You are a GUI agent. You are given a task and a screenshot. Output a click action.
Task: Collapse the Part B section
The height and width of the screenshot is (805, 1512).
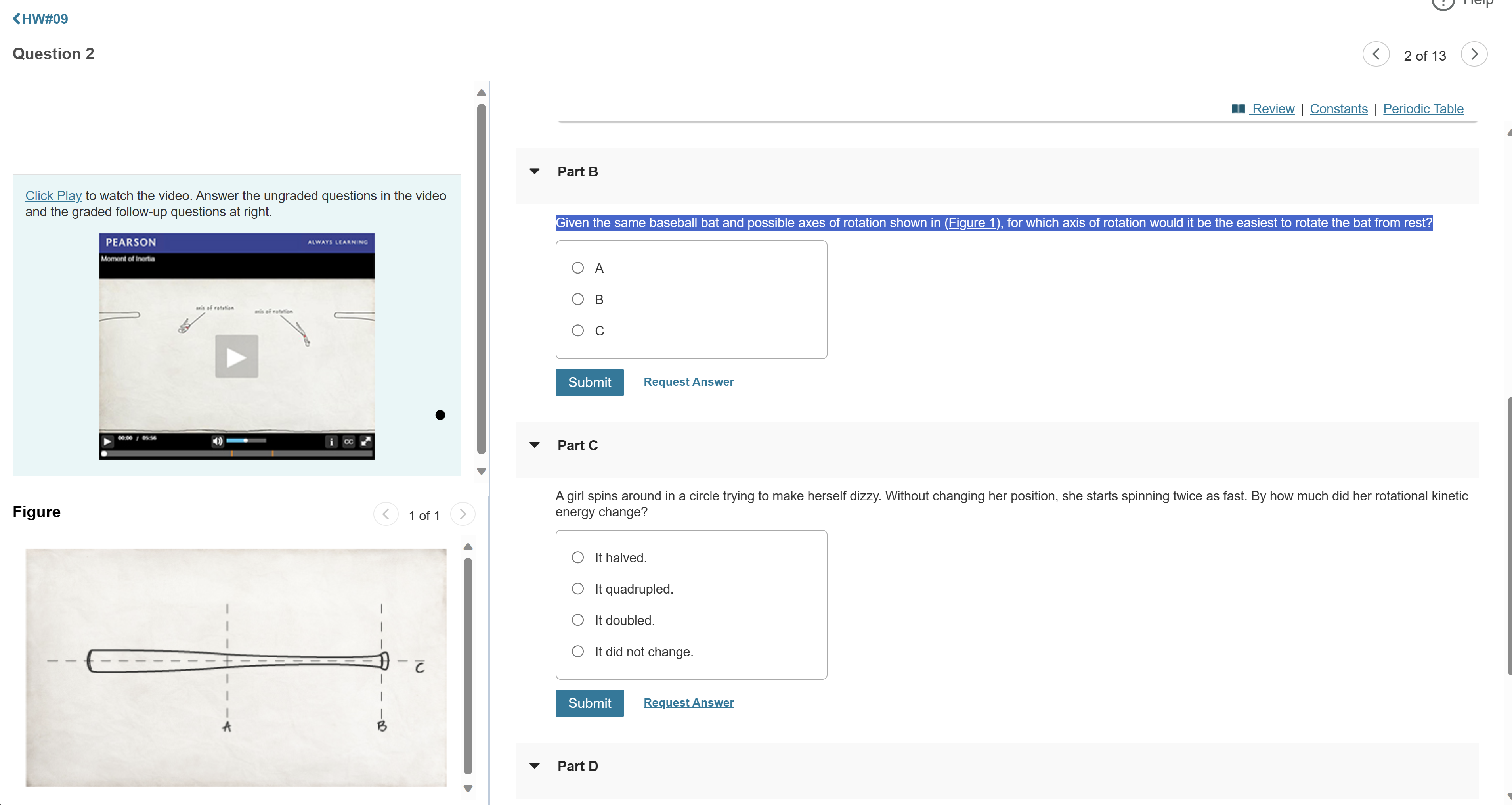[x=534, y=171]
